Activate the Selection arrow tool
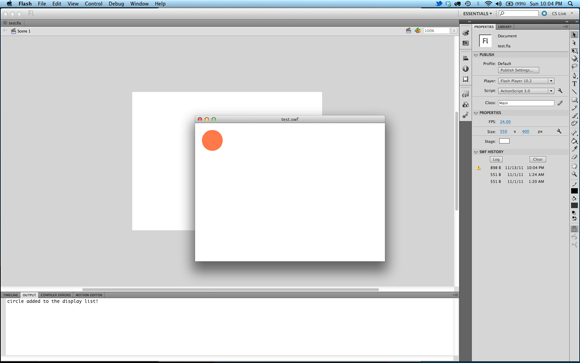Image resolution: width=580 pixels, height=363 pixels. coord(574,34)
